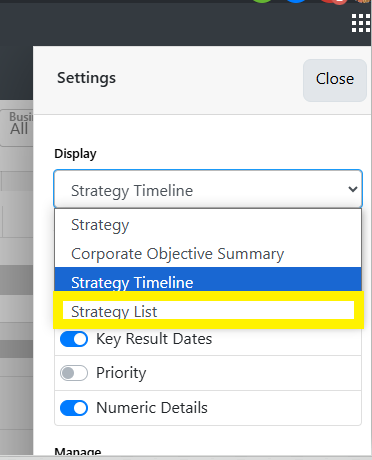The height and width of the screenshot is (460, 372).
Task: Click the Settings panel heading
Action: pyautogui.click(x=86, y=79)
